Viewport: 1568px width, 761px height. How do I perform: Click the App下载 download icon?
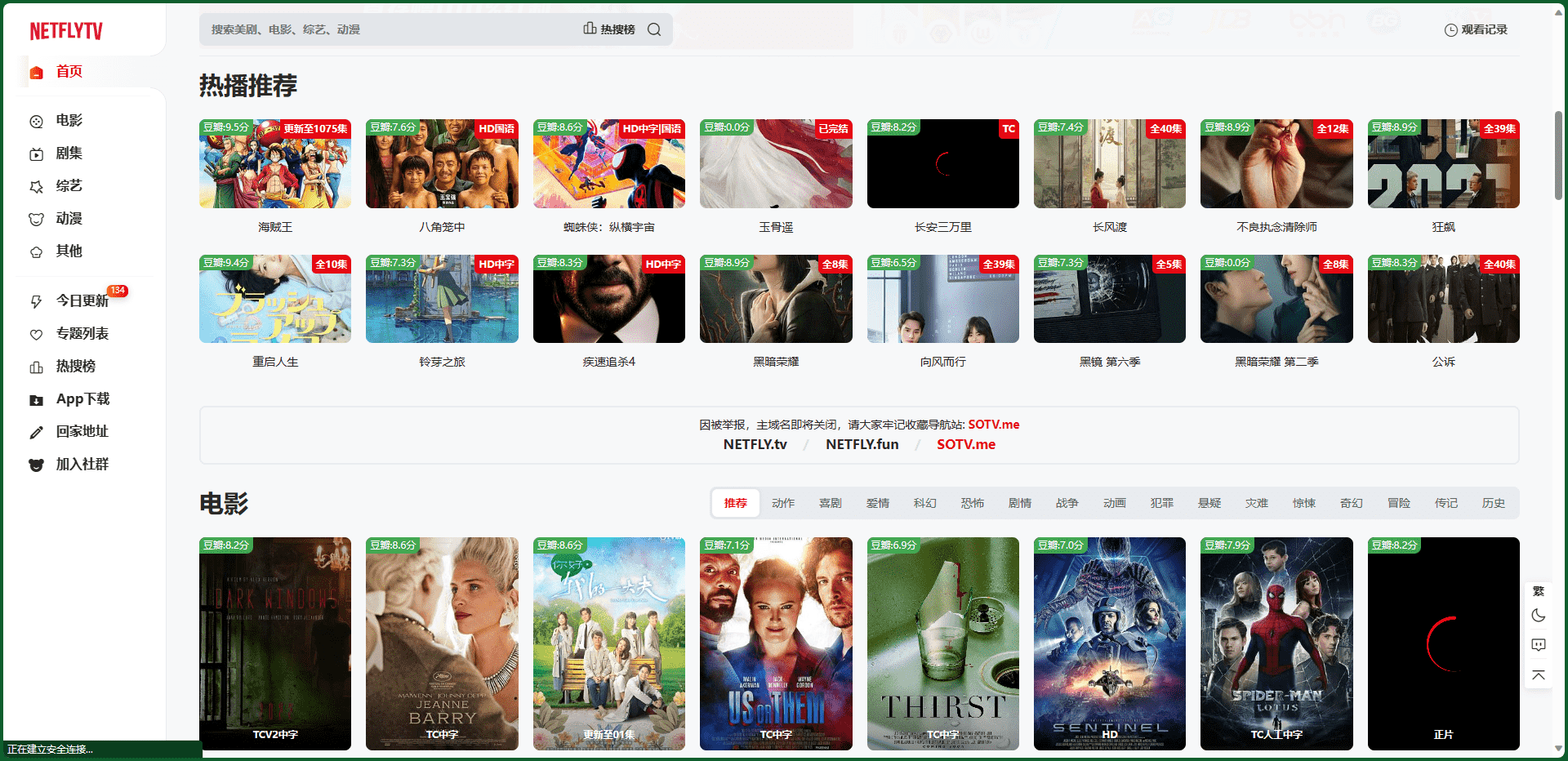[36, 400]
